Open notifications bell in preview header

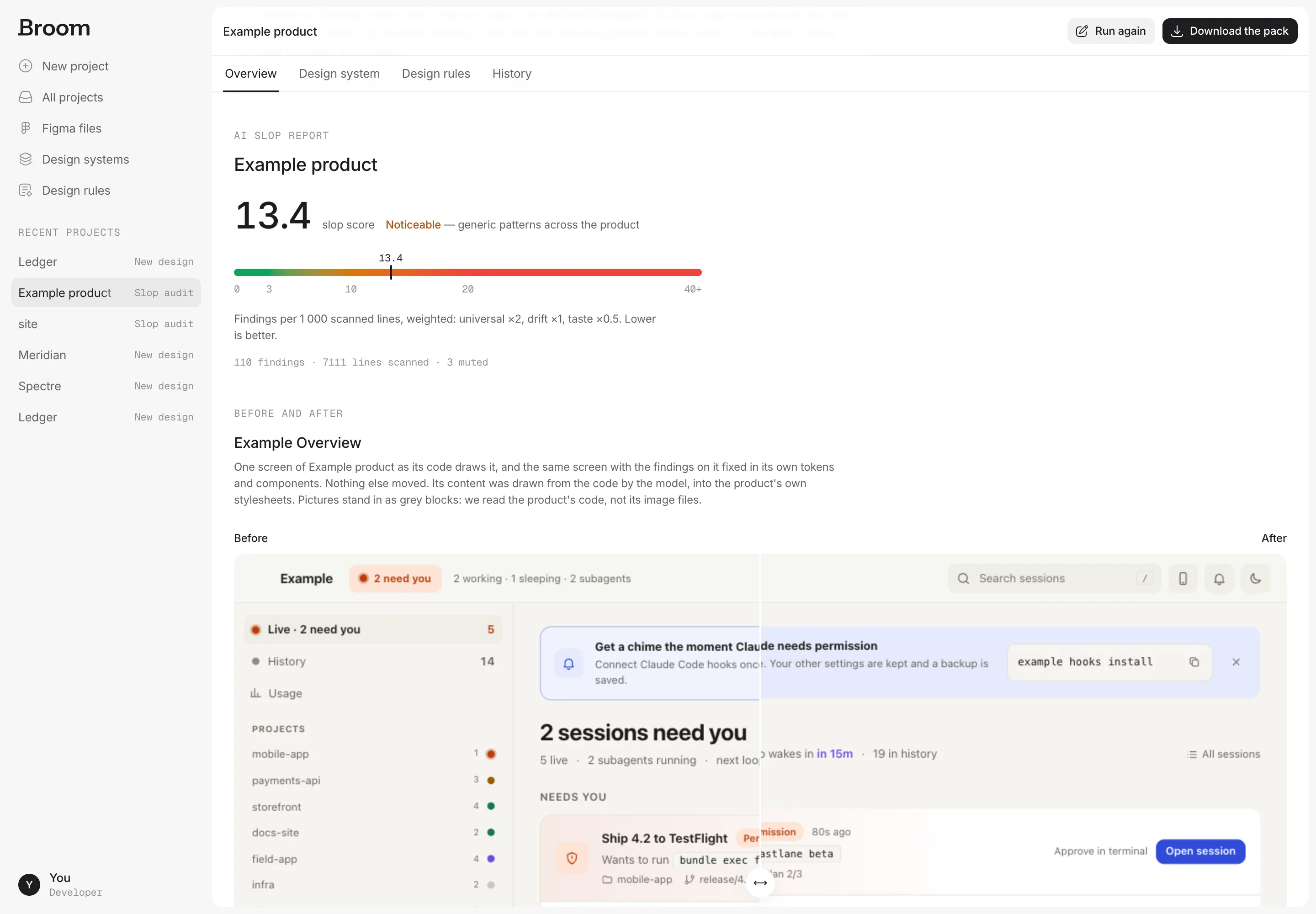[x=1219, y=579]
